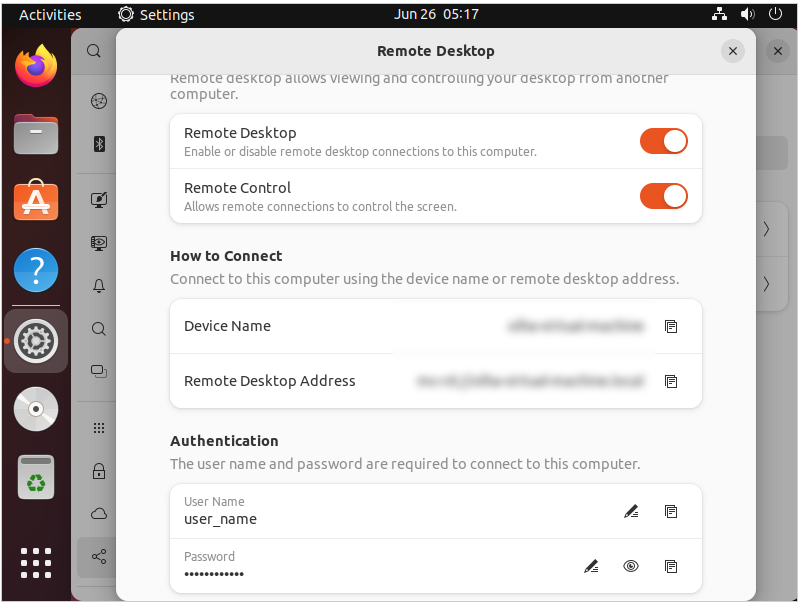
Task: Edit the User Name with the pencil icon
Action: [x=631, y=511]
